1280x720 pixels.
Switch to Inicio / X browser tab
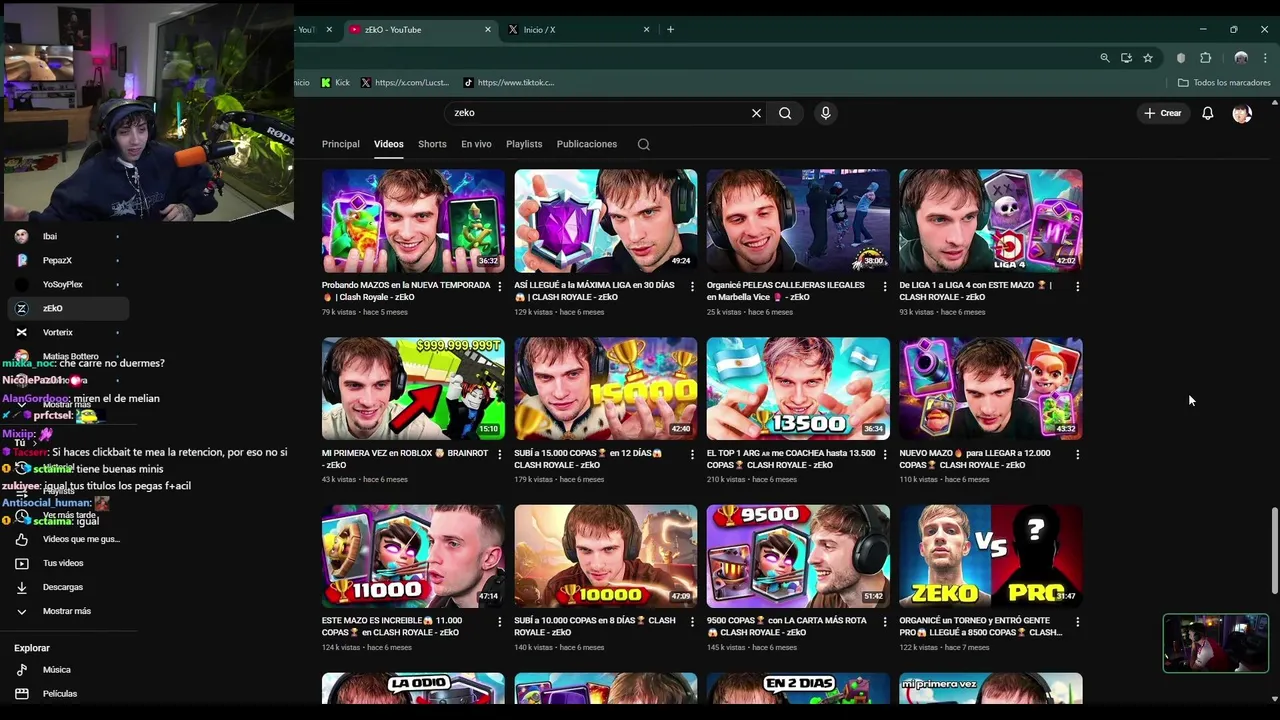[577, 30]
